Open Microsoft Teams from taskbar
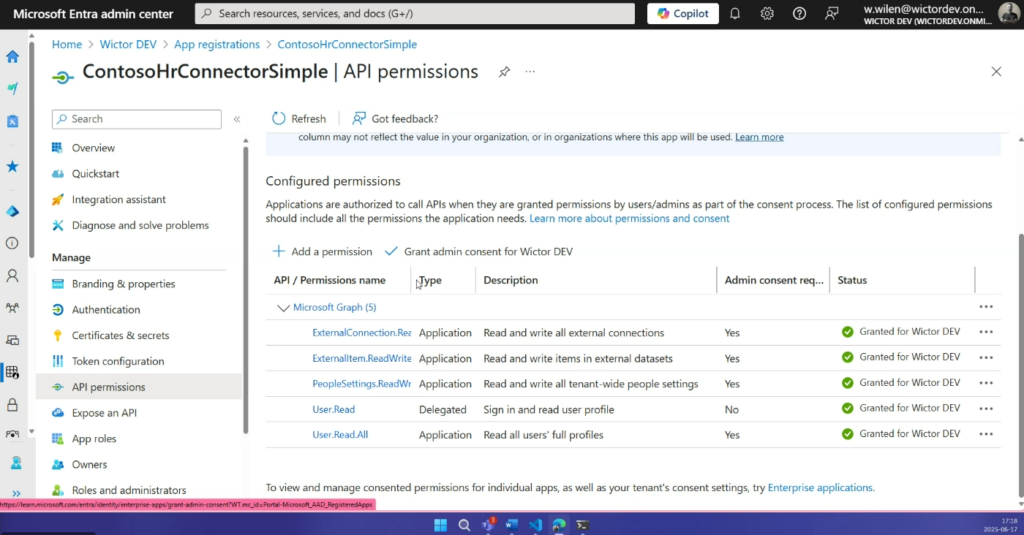Viewport: 1024px width, 535px height. tap(488, 525)
